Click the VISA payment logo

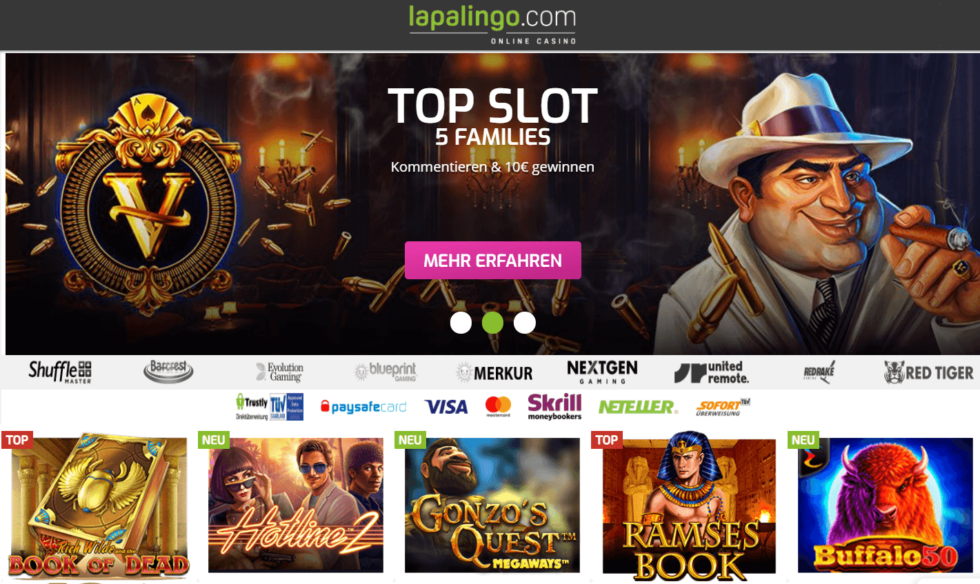446,407
